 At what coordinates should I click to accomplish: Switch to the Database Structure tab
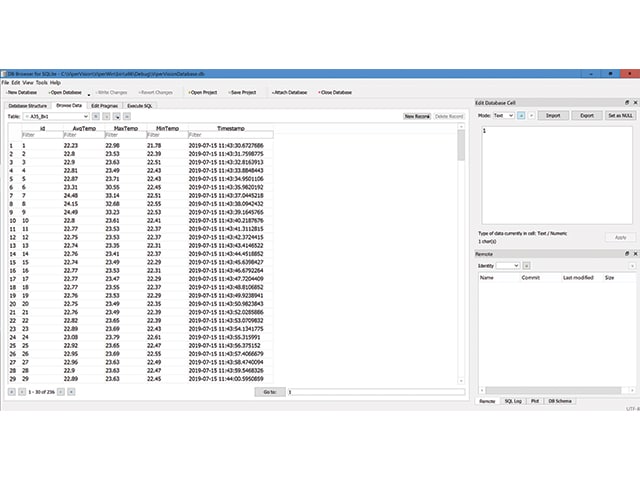28,106
